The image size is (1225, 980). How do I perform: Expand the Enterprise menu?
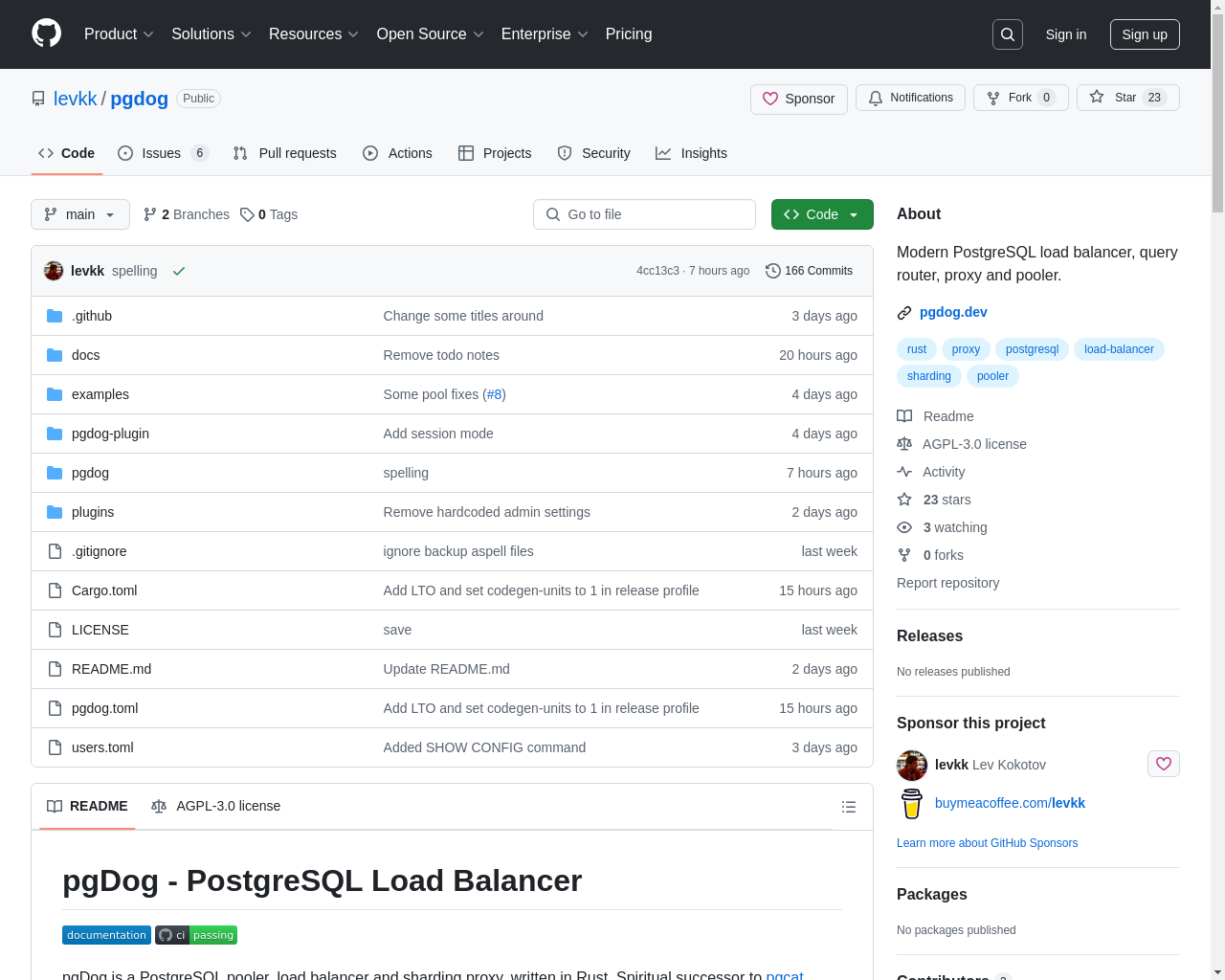(545, 34)
